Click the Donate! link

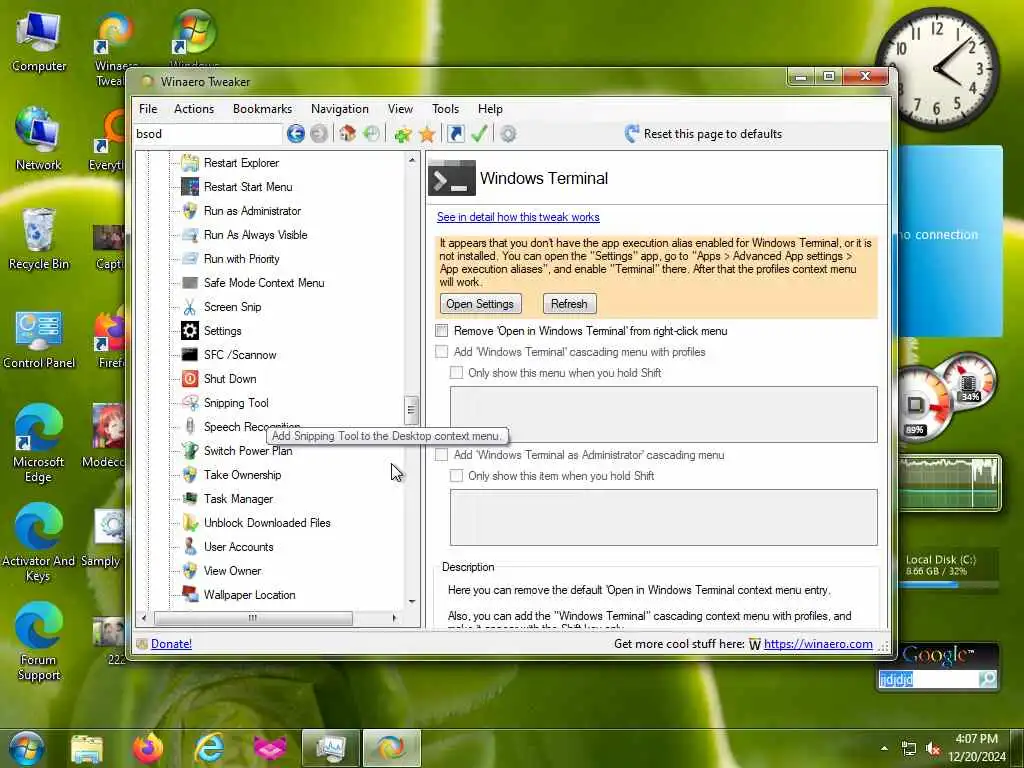tap(171, 644)
